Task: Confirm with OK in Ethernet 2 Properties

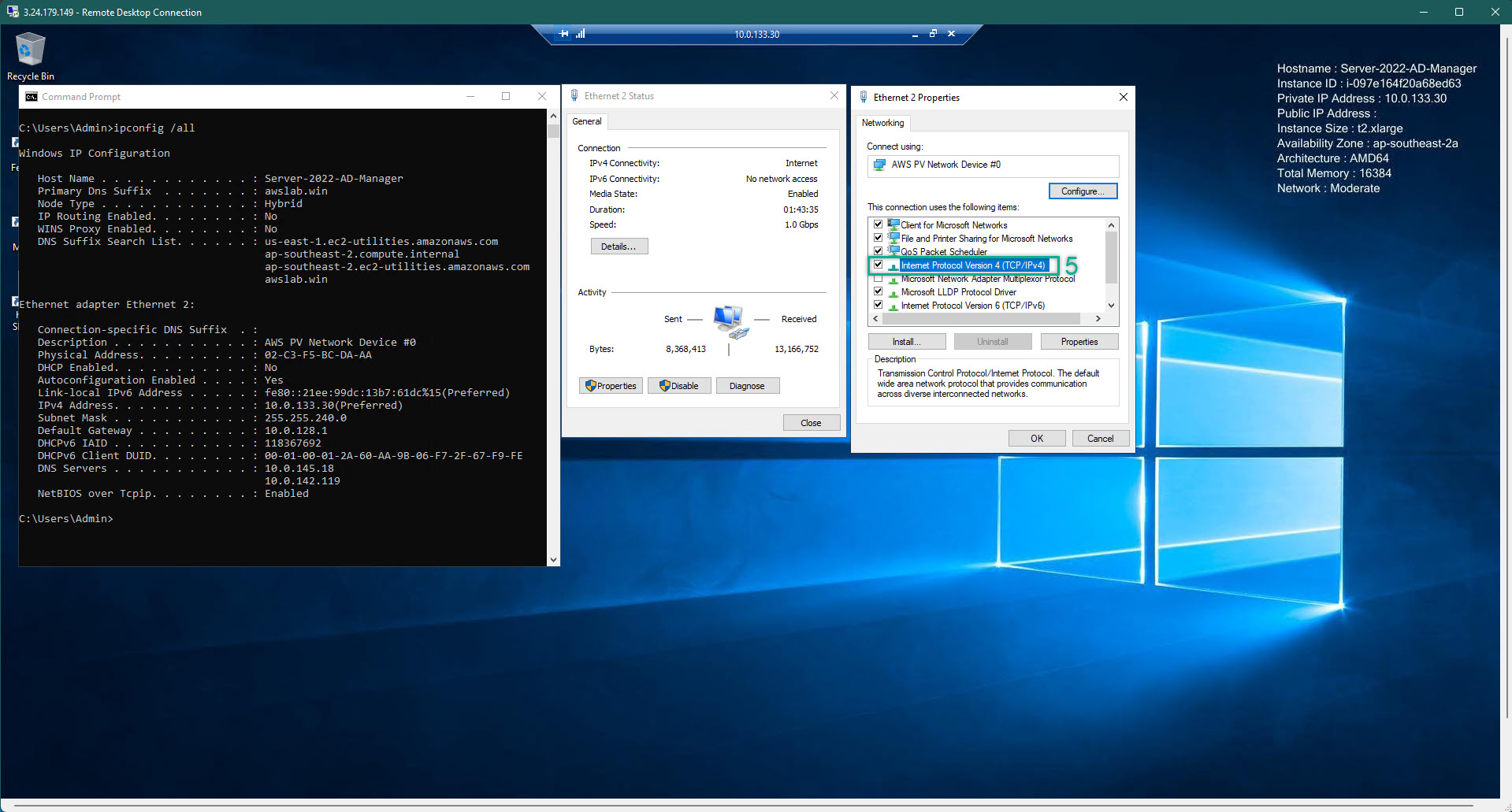Action: (x=1037, y=439)
